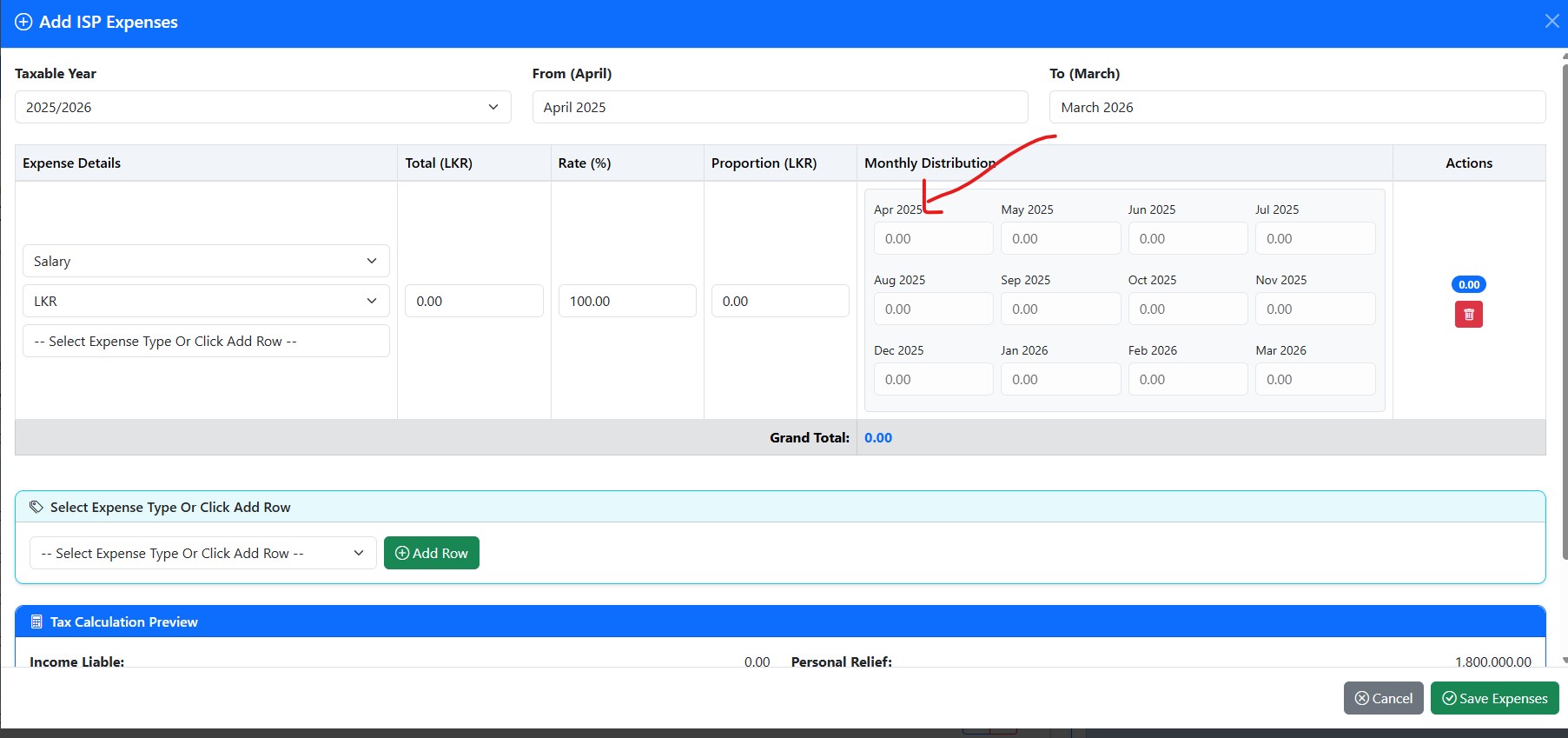Focus the Apr 2025 amount field

(x=933, y=238)
